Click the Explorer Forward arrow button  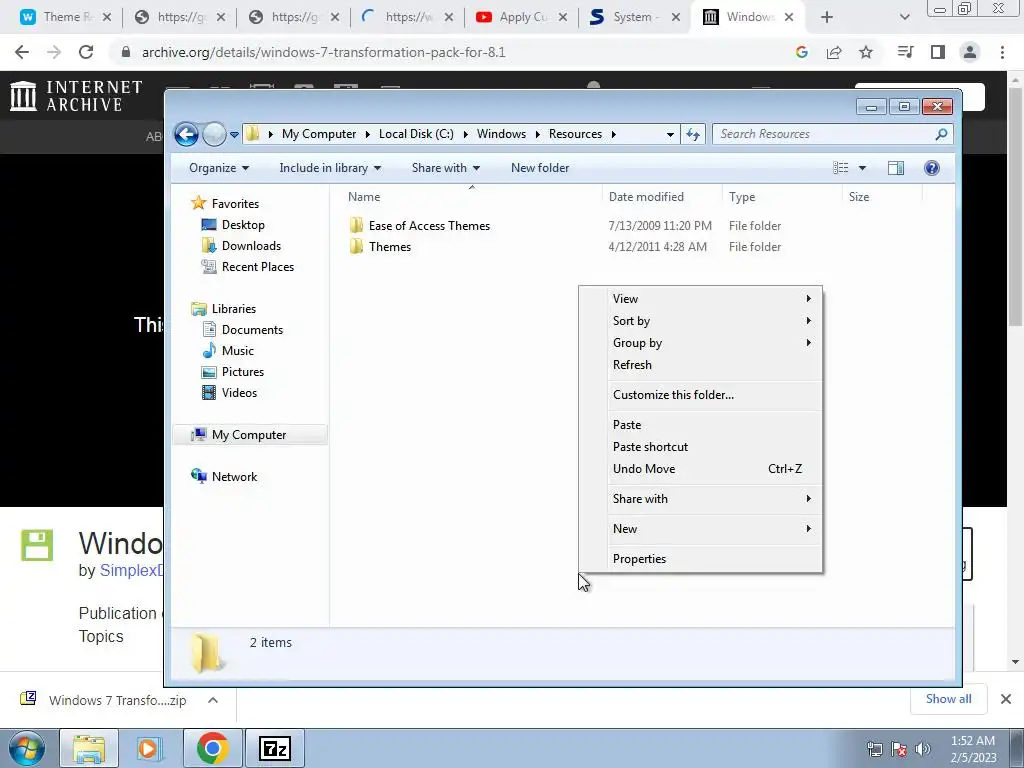coord(214,135)
